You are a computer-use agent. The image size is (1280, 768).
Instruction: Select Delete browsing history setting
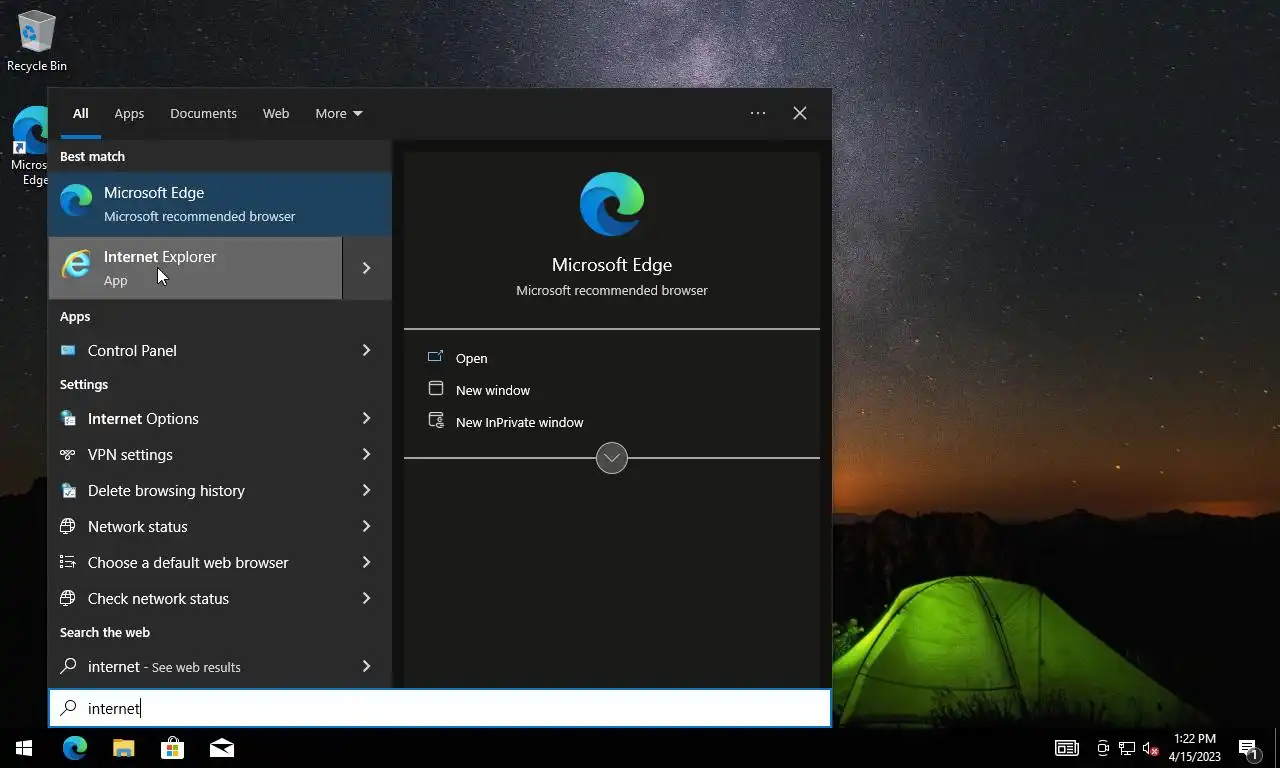[x=195, y=490]
